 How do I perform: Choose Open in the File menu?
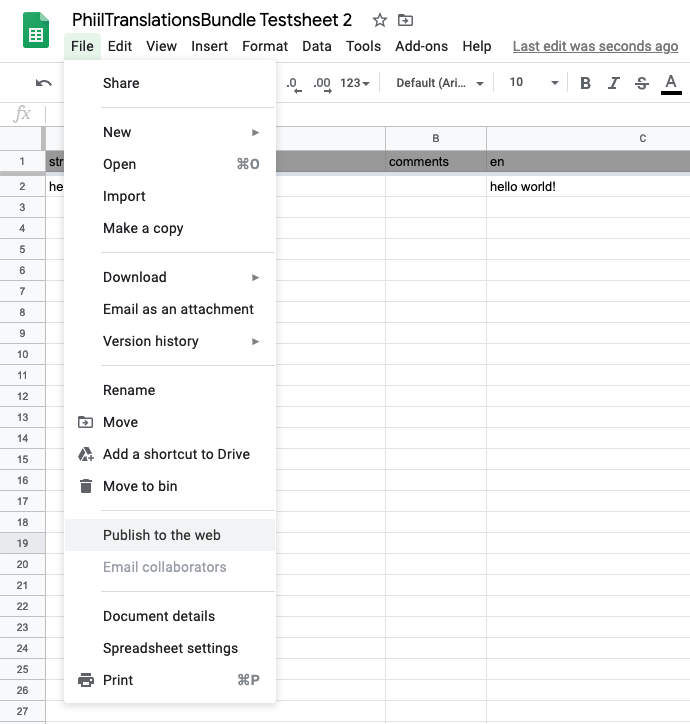(170, 164)
